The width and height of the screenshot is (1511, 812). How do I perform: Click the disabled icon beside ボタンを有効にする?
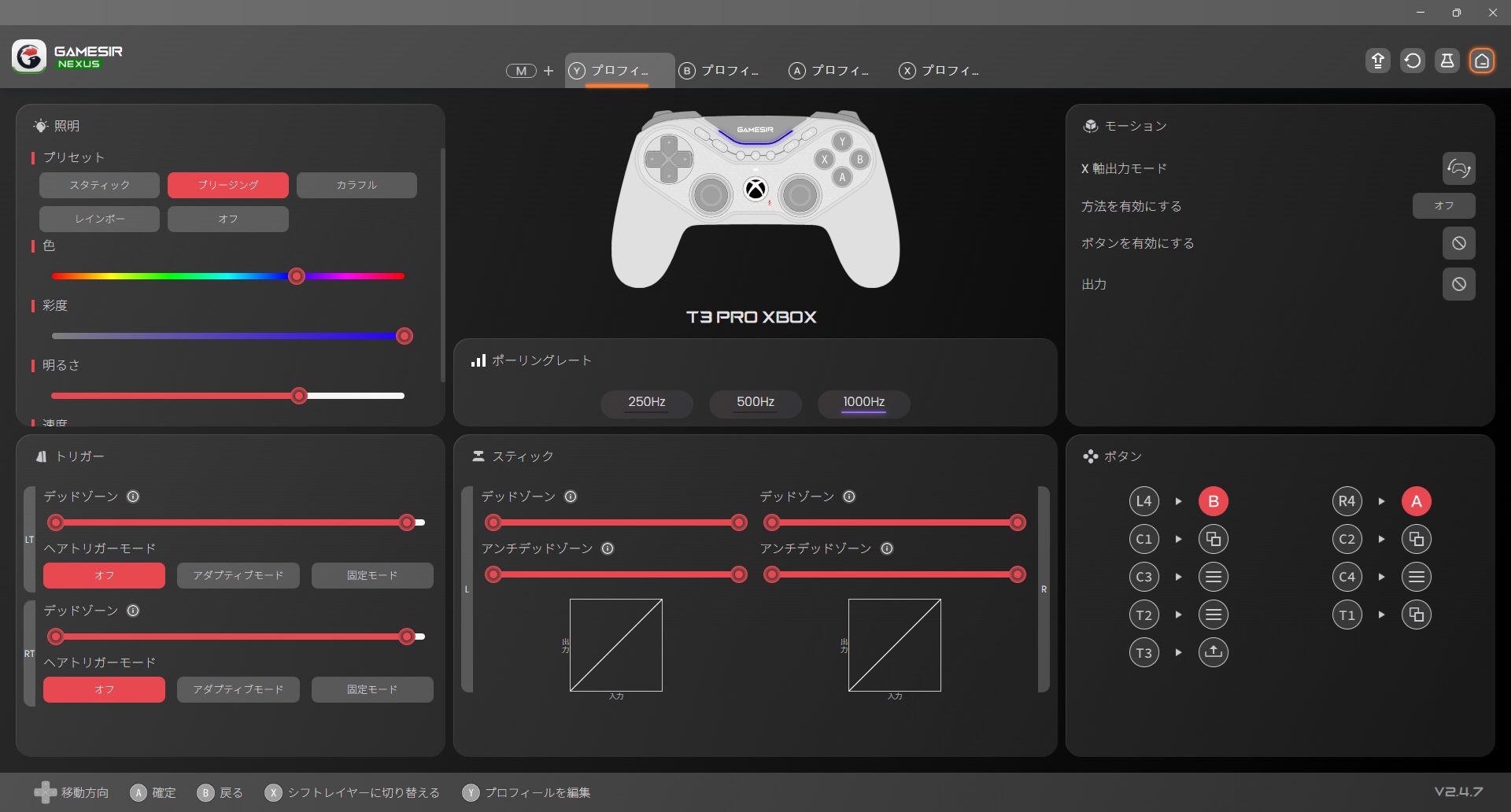coord(1459,243)
